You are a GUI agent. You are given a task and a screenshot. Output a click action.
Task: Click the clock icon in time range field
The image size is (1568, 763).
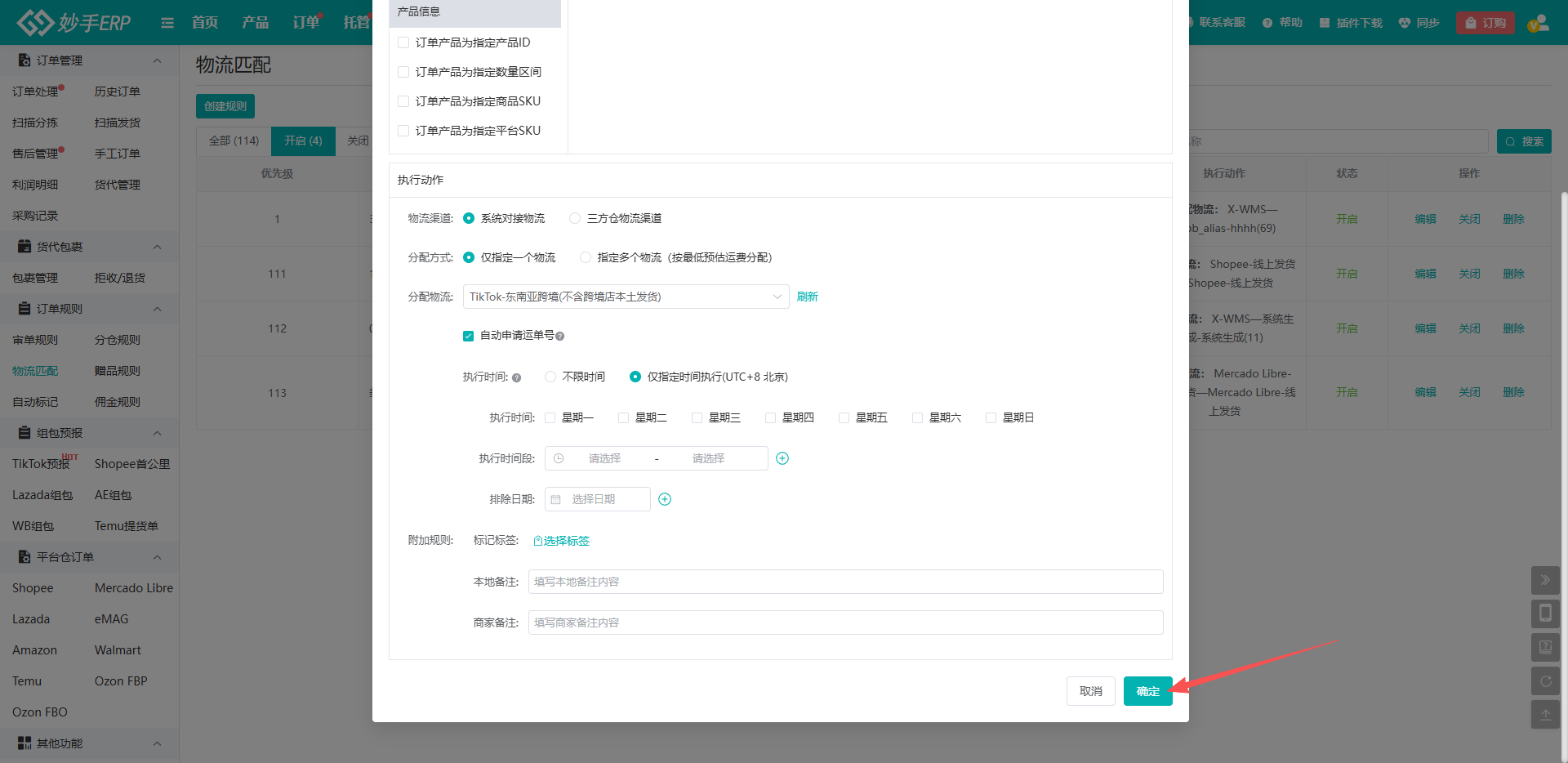click(x=559, y=458)
